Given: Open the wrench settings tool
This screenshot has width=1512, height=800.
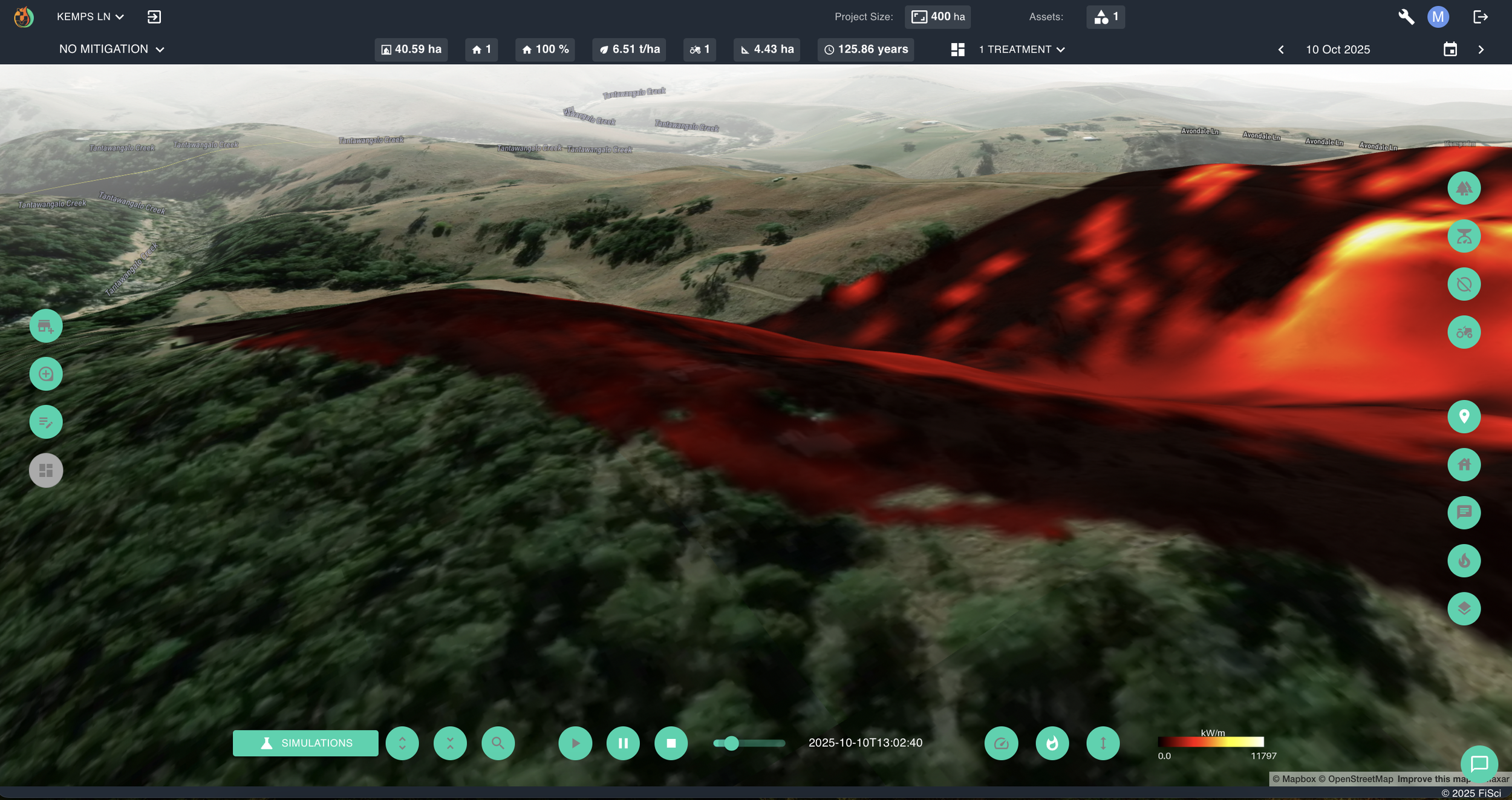Looking at the screenshot, I should 1406,17.
